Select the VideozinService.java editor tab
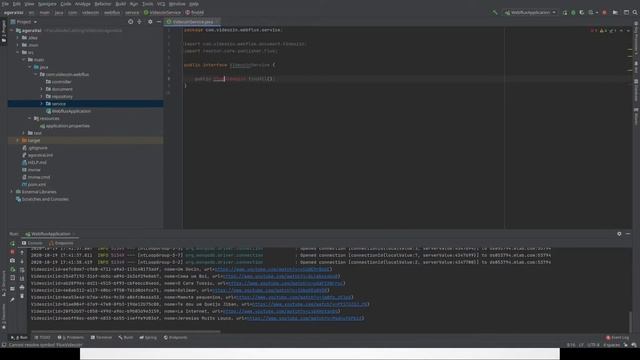640x360 pixels. point(193,22)
